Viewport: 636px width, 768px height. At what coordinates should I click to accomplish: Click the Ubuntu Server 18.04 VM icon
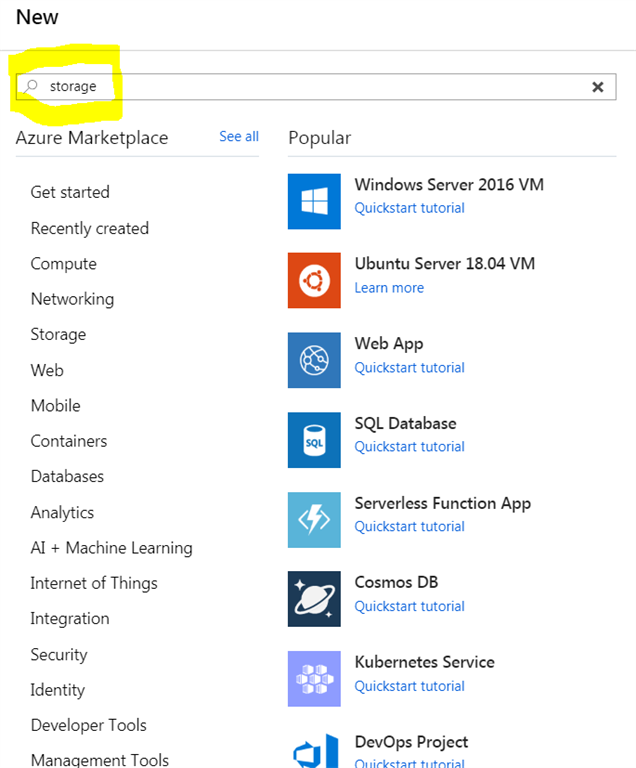[314, 281]
